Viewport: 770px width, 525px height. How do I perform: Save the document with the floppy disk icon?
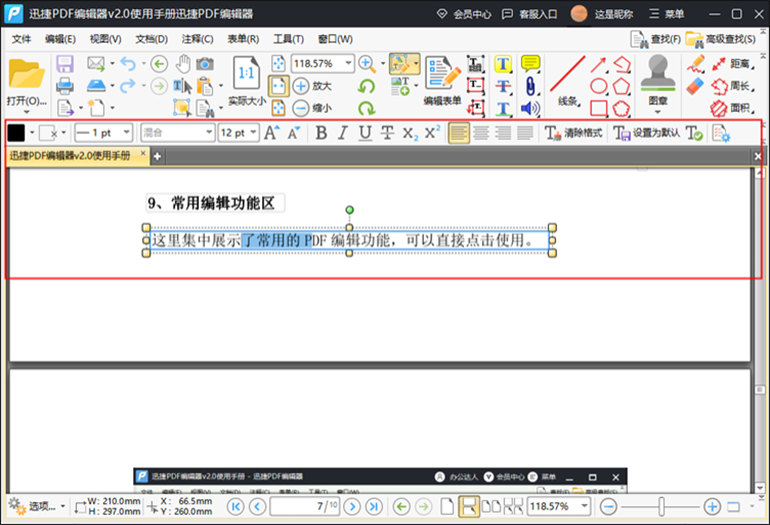pos(64,64)
